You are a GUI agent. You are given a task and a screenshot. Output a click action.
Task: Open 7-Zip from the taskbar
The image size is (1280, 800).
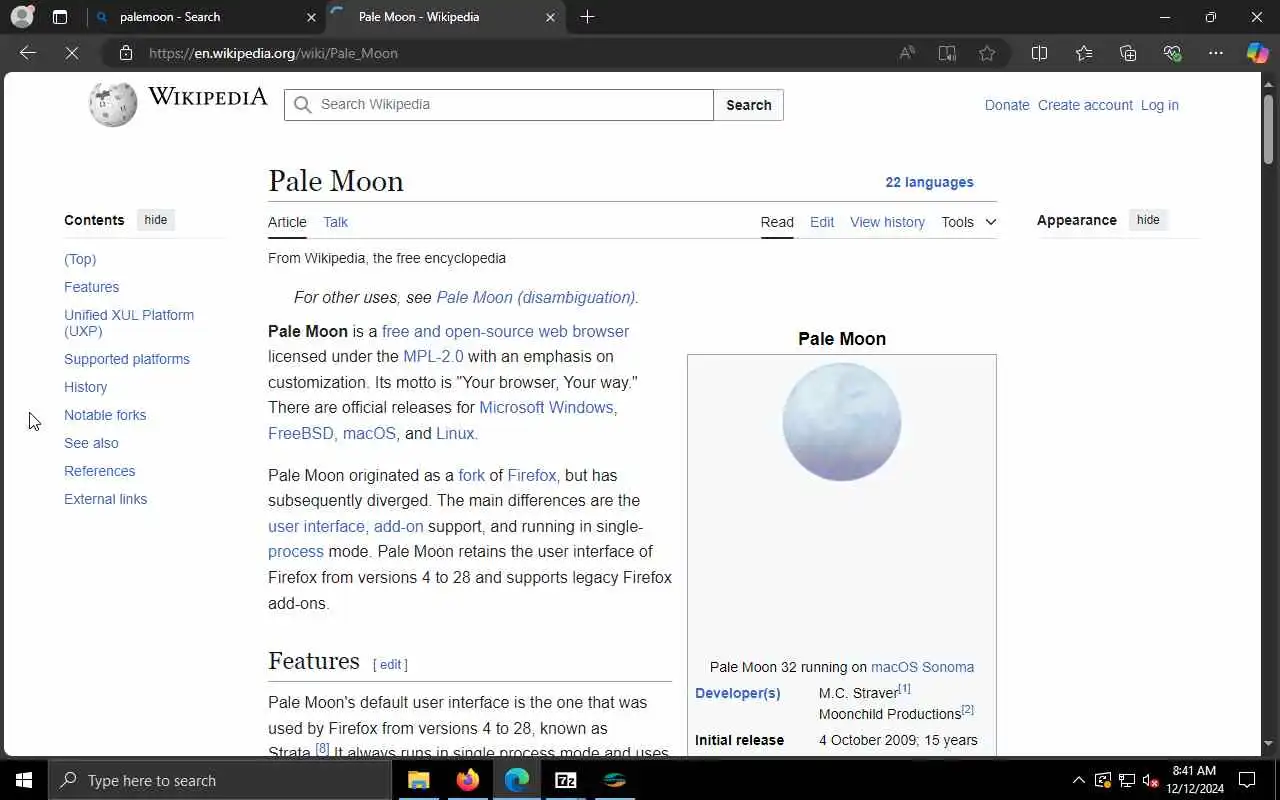click(566, 780)
